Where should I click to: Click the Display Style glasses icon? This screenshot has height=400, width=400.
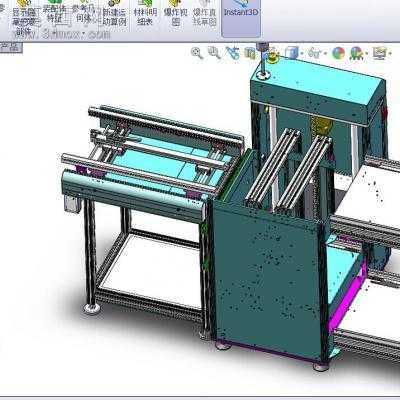click(314, 53)
